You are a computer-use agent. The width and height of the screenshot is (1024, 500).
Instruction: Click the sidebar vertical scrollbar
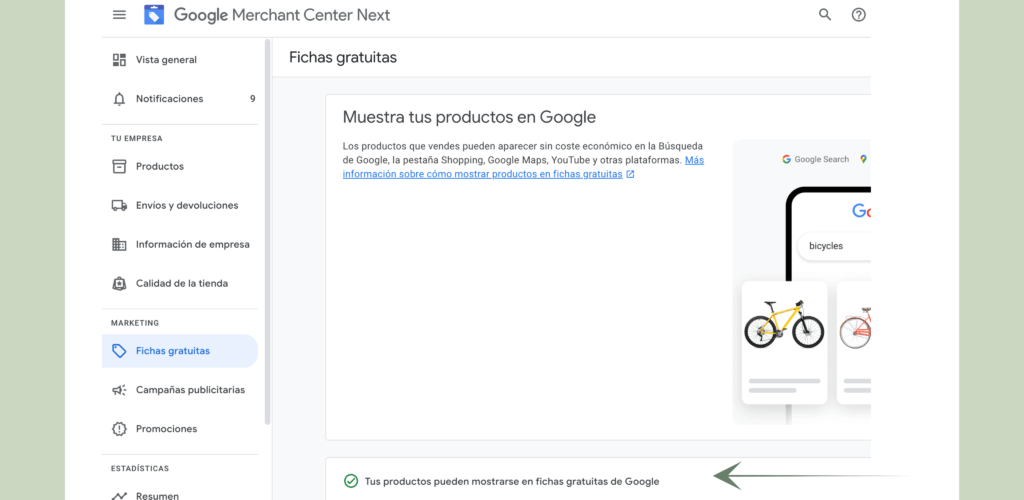click(x=267, y=232)
